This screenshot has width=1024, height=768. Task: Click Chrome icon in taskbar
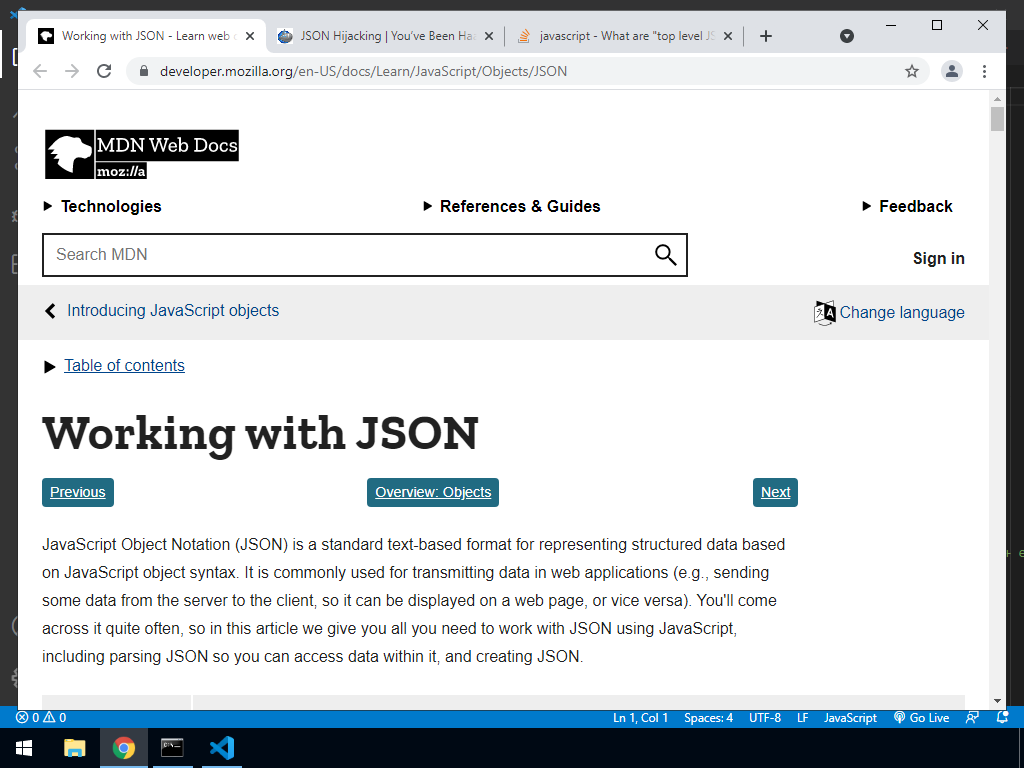click(123, 748)
